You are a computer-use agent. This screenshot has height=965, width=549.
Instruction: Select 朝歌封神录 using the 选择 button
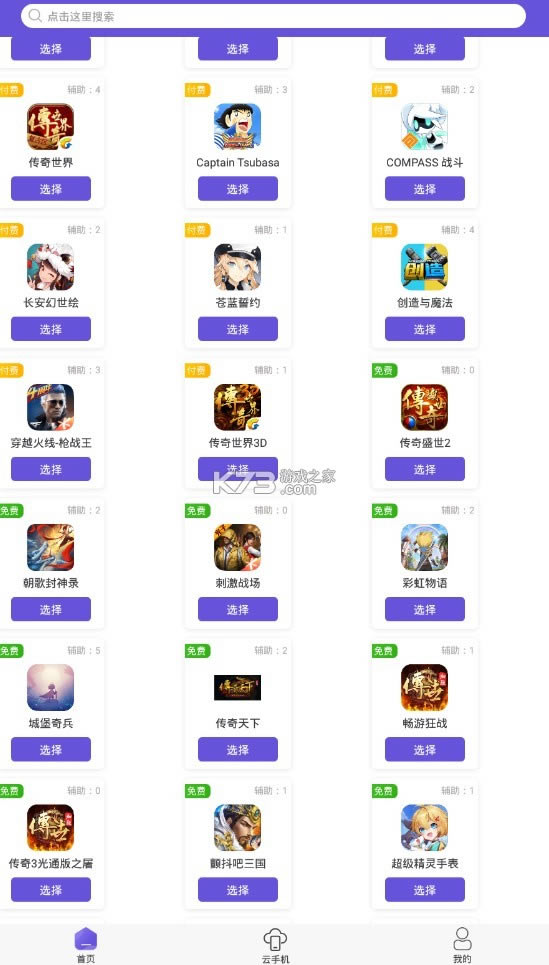click(x=50, y=610)
